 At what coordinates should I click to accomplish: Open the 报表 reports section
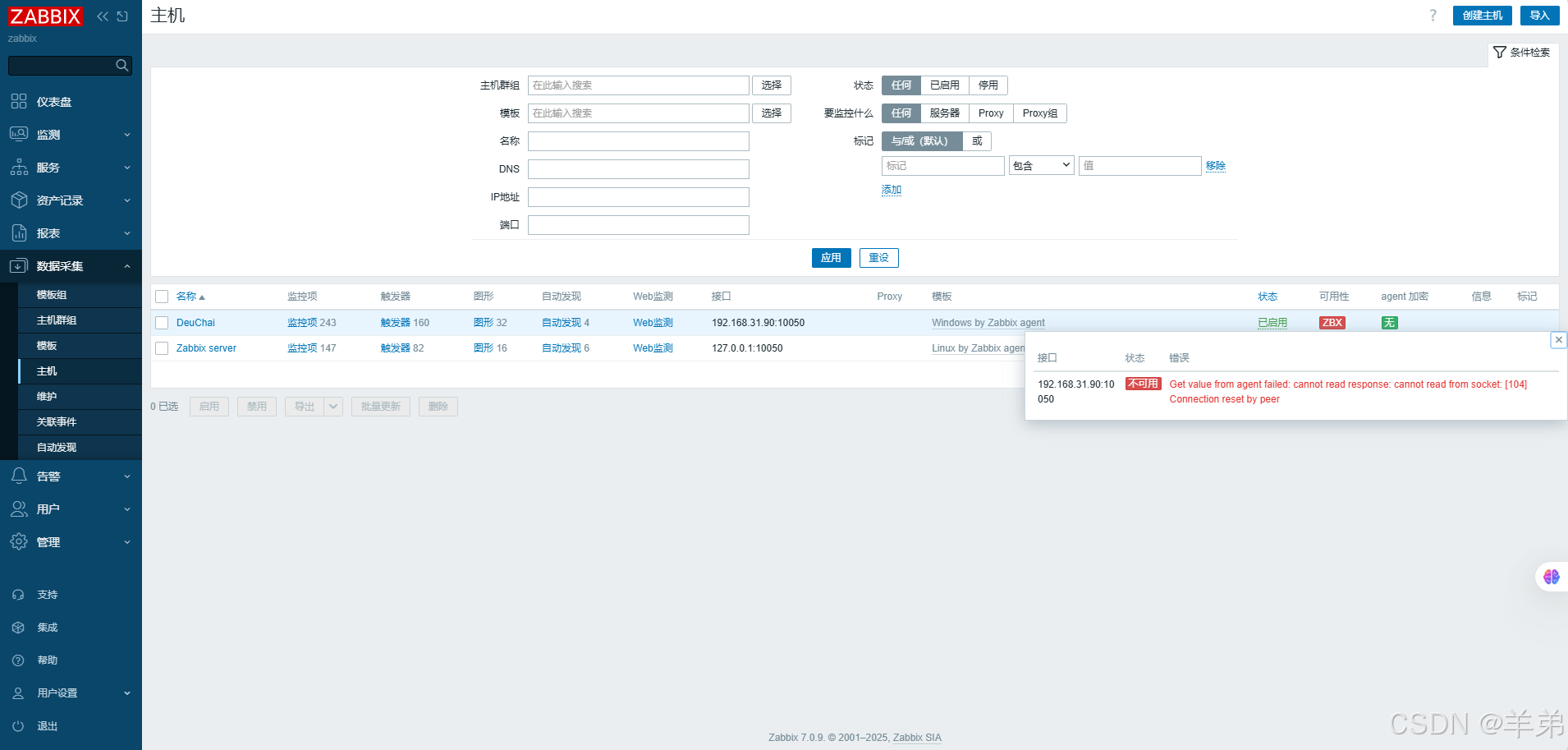pos(48,232)
